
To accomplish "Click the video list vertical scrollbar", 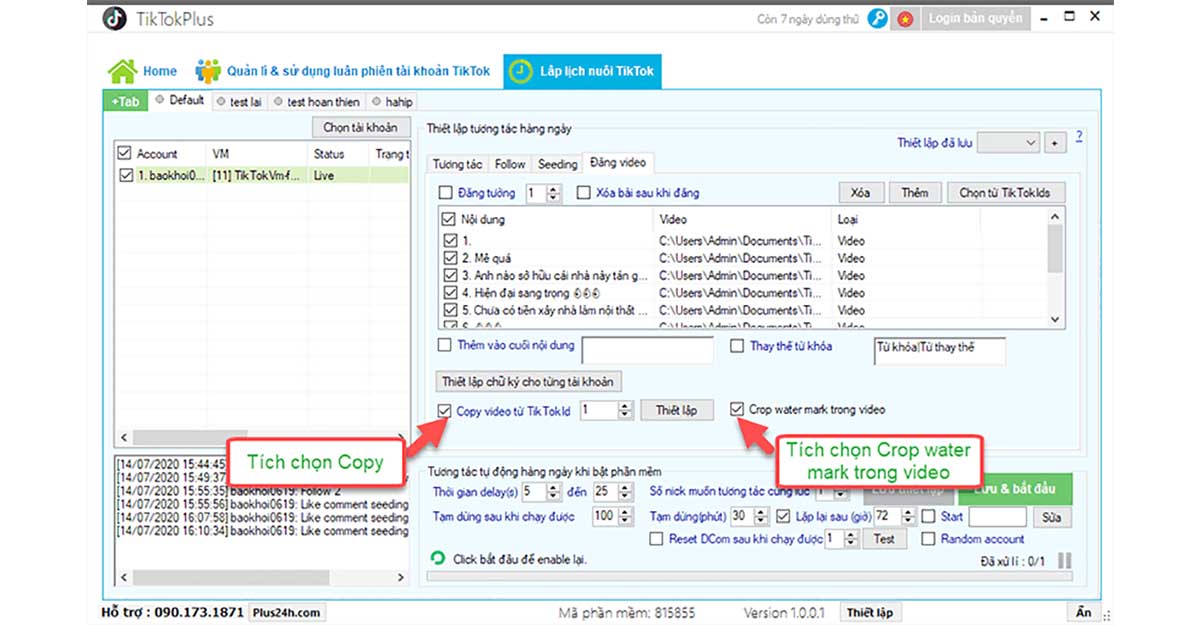I will tap(1056, 267).
